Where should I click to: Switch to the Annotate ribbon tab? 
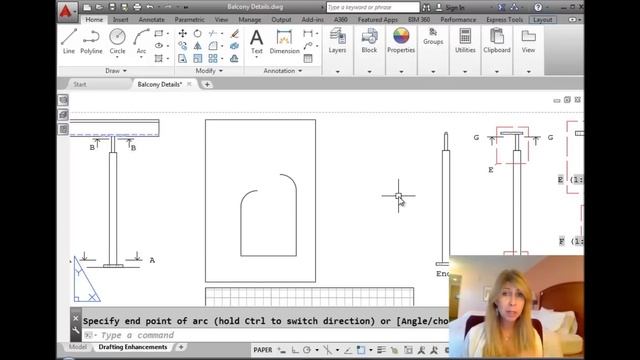tap(151, 20)
